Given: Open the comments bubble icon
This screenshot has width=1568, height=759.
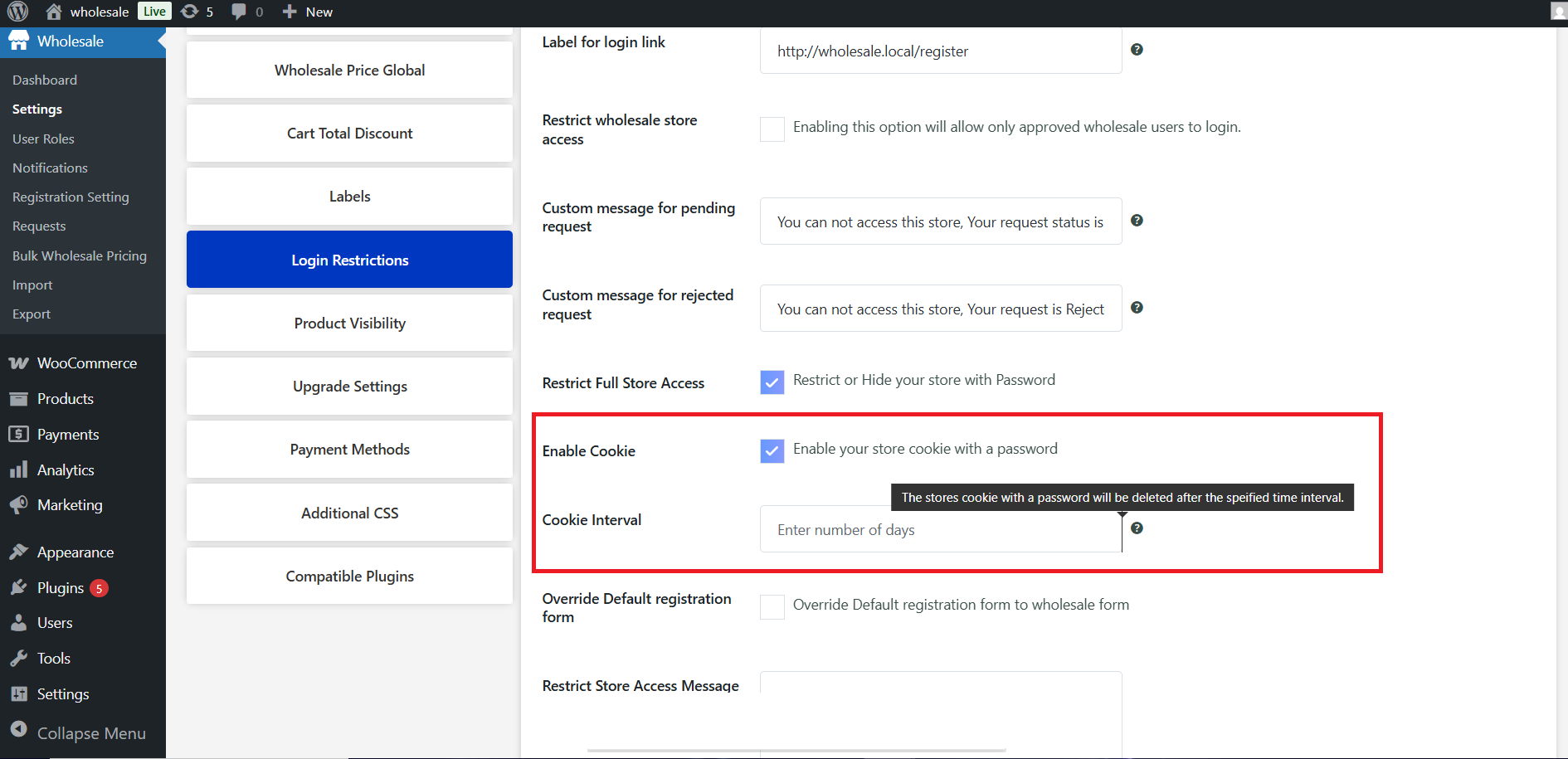Looking at the screenshot, I should coord(239,12).
